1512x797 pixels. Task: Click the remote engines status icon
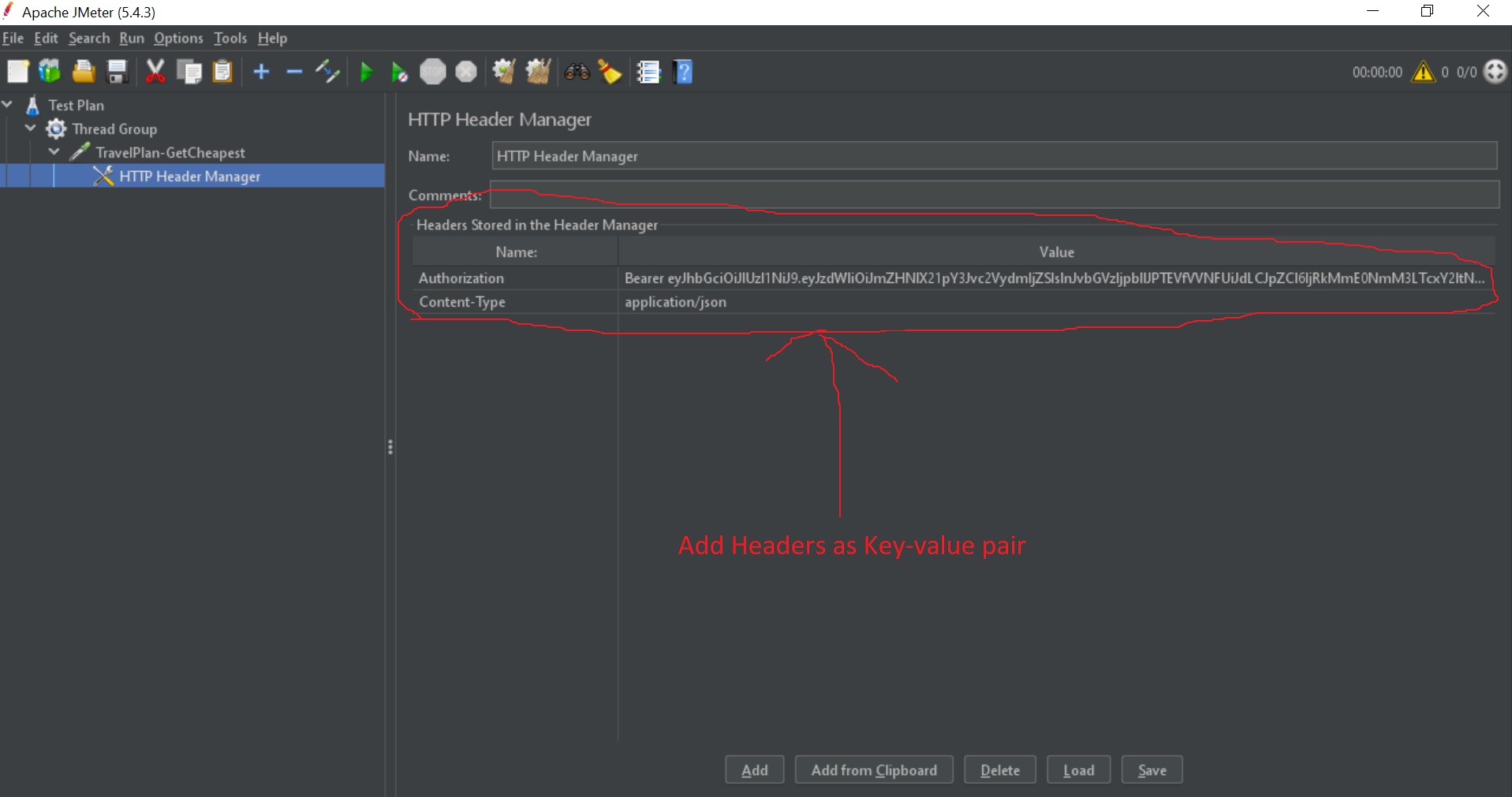coord(1495,72)
